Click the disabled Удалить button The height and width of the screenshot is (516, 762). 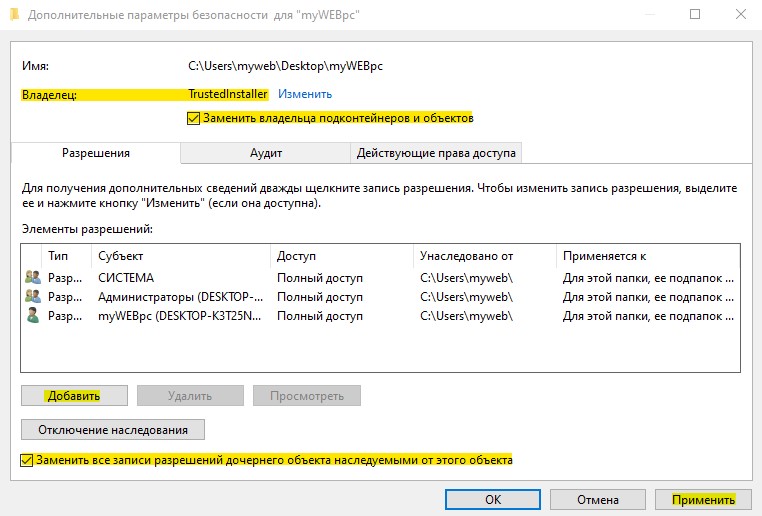[x=190, y=396]
